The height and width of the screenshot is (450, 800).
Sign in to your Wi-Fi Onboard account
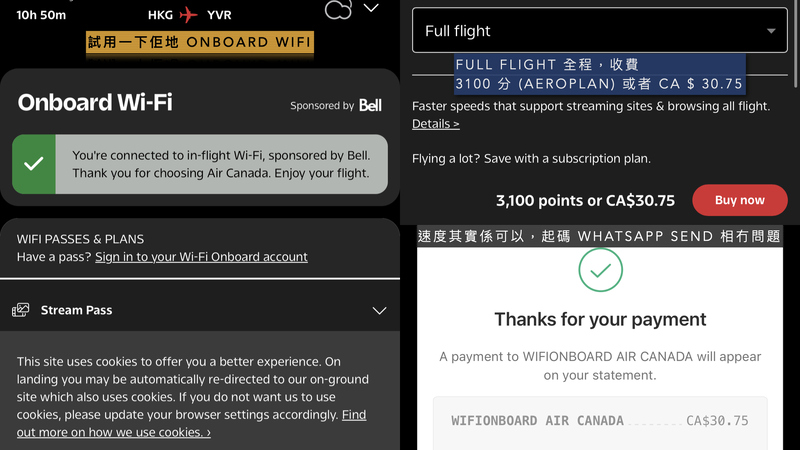(201, 257)
